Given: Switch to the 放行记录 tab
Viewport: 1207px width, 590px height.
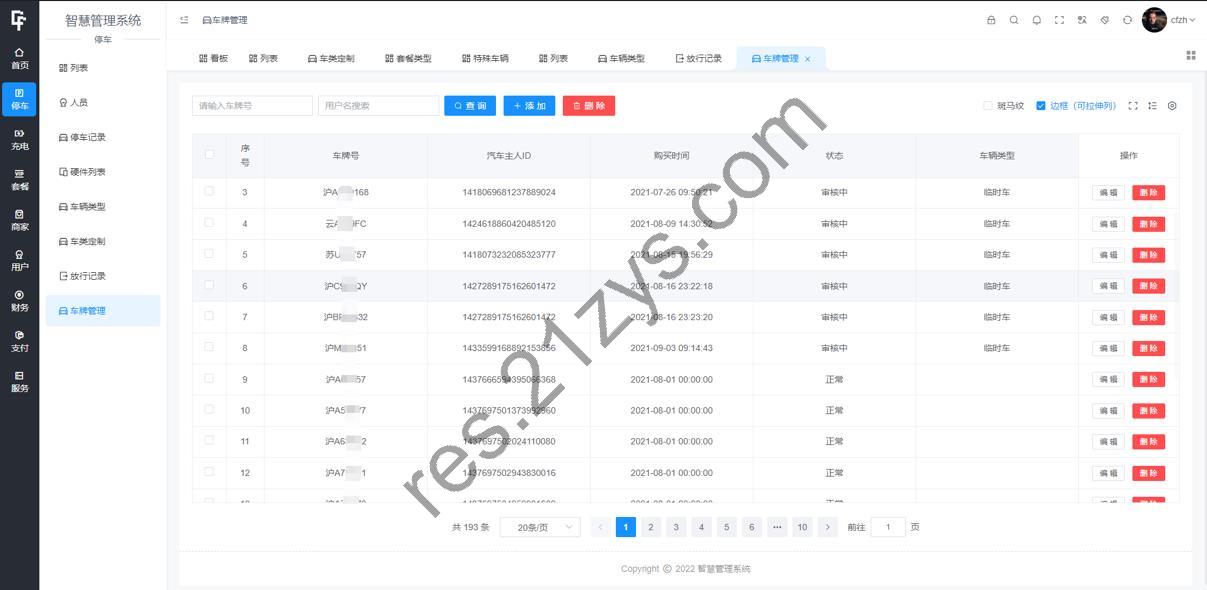Looking at the screenshot, I should (699, 58).
